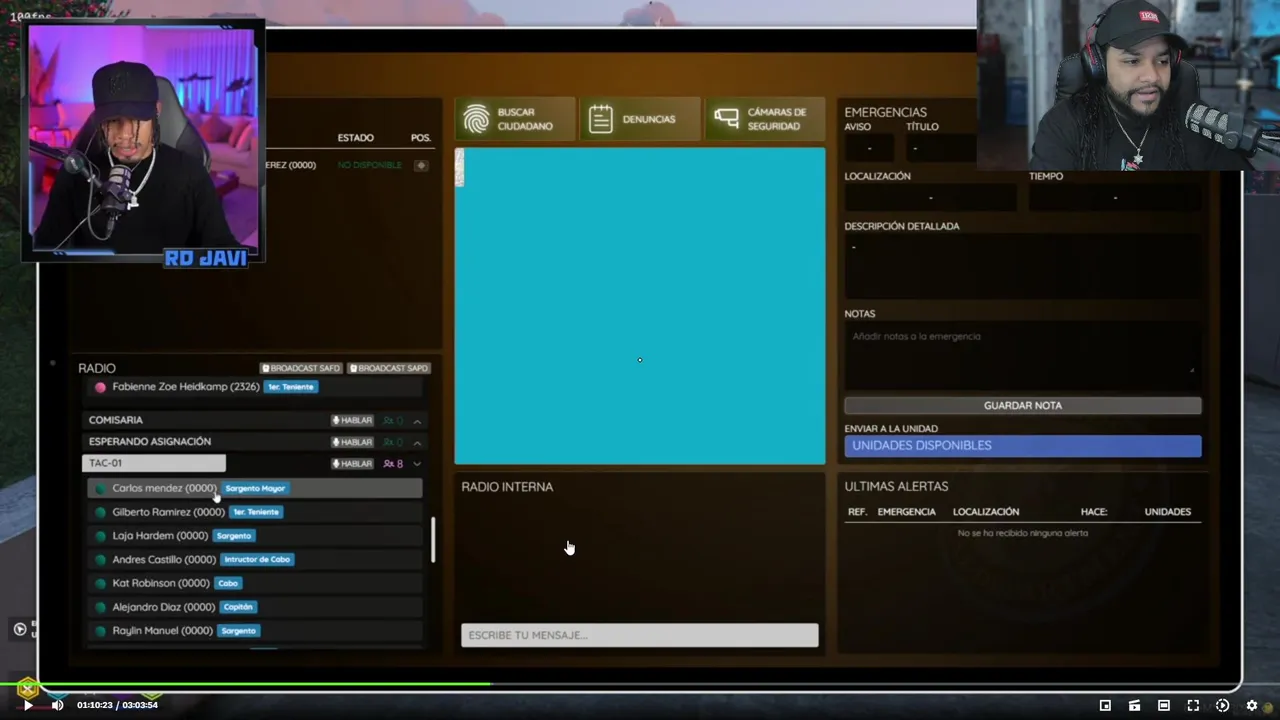Focus the Escribe tu mensaje input
Screen dimensions: 1280x720
[640, 635]
